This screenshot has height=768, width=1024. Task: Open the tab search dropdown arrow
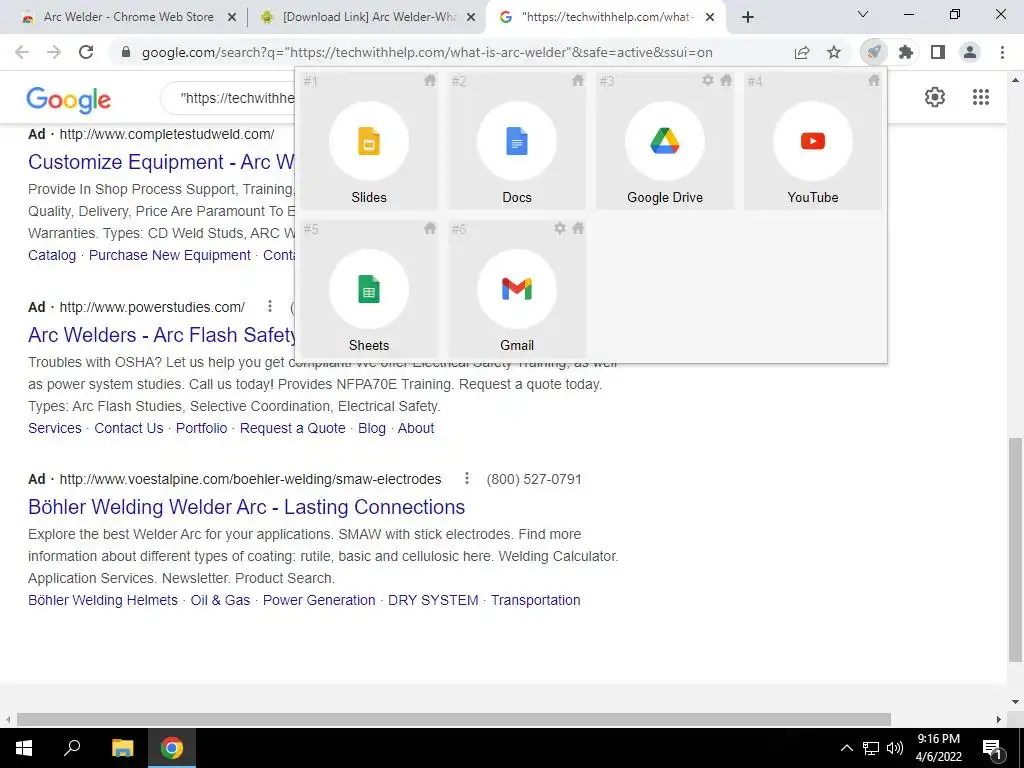[x=863, y=14]
